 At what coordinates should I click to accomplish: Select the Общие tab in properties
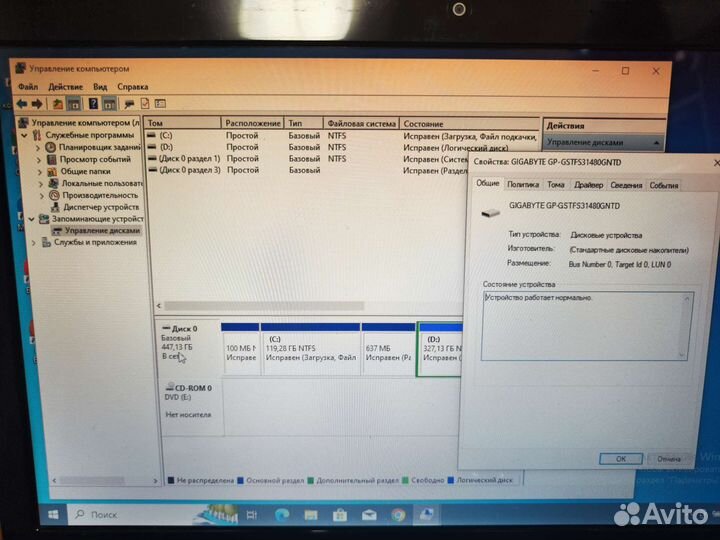(487, 183)
